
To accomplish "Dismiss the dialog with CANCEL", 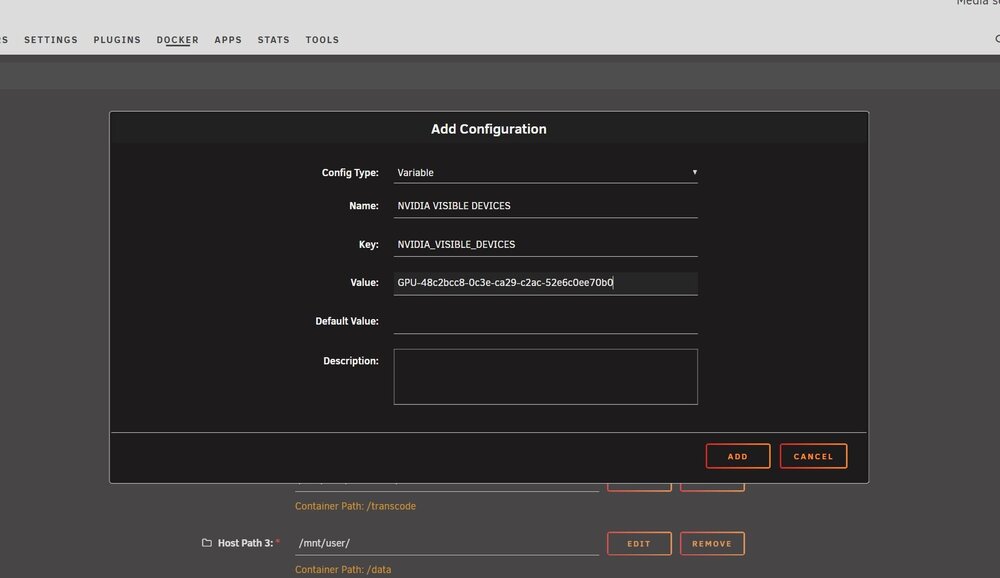I will click(813, 456).
